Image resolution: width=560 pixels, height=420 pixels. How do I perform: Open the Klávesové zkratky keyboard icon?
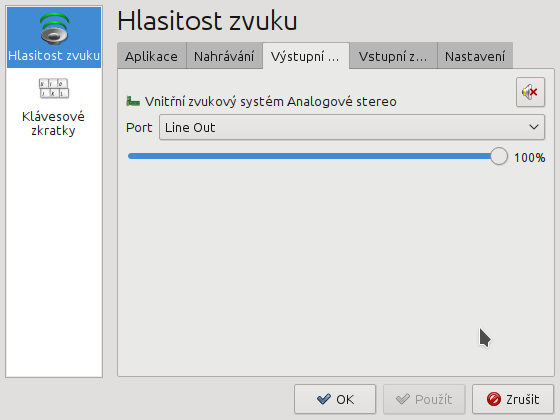point(54,88)
